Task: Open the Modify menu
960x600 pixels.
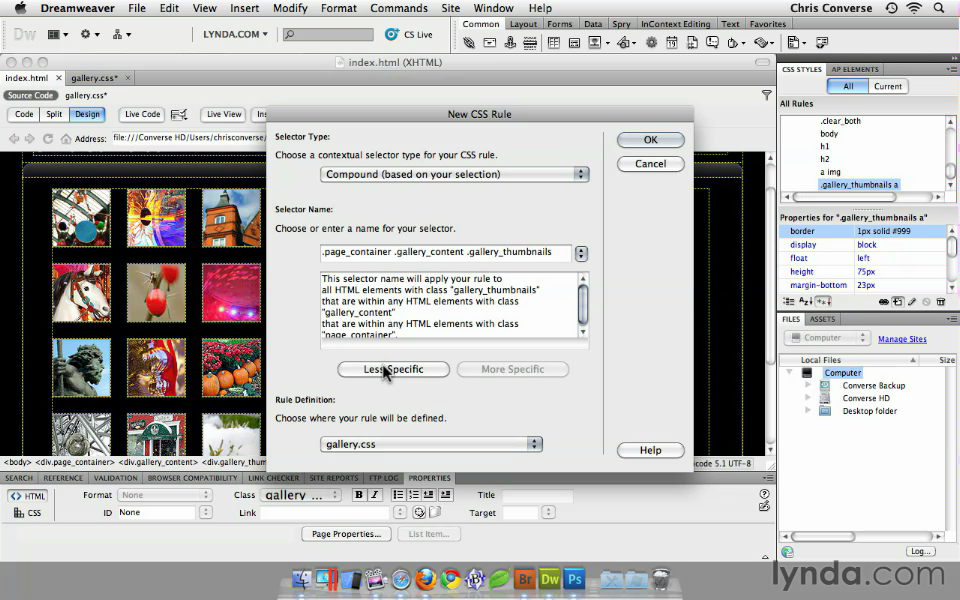Action: (290, 8)
